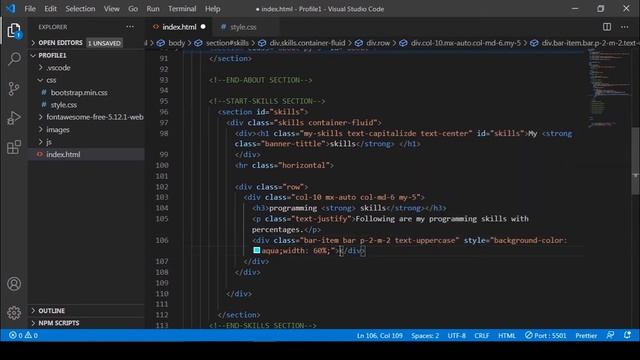This screenshot has width=640, height=360.
Task: Open the Edit menu
Action: click(x=50, y=9)
